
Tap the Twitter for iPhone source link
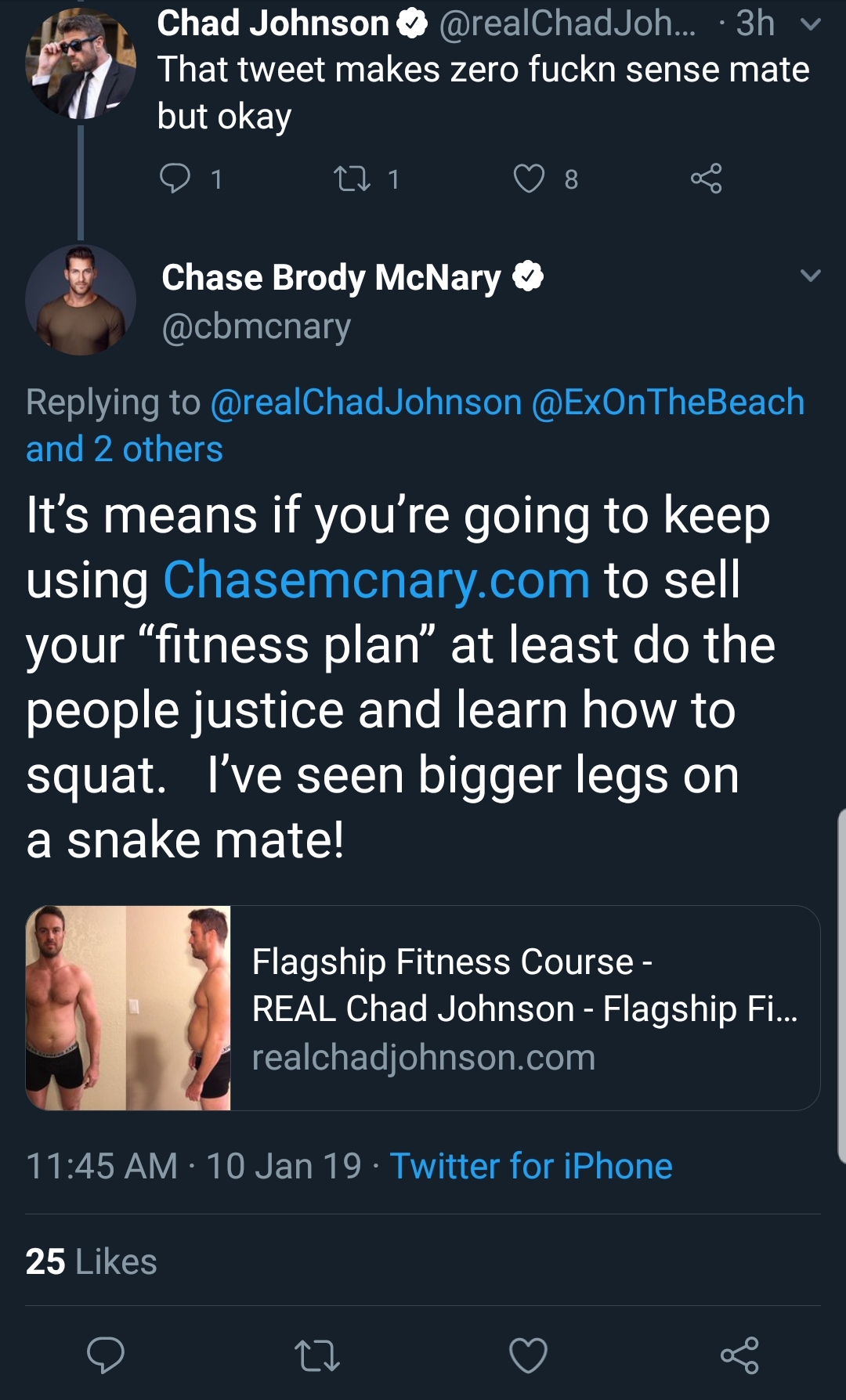click(x=531, y=1166)
